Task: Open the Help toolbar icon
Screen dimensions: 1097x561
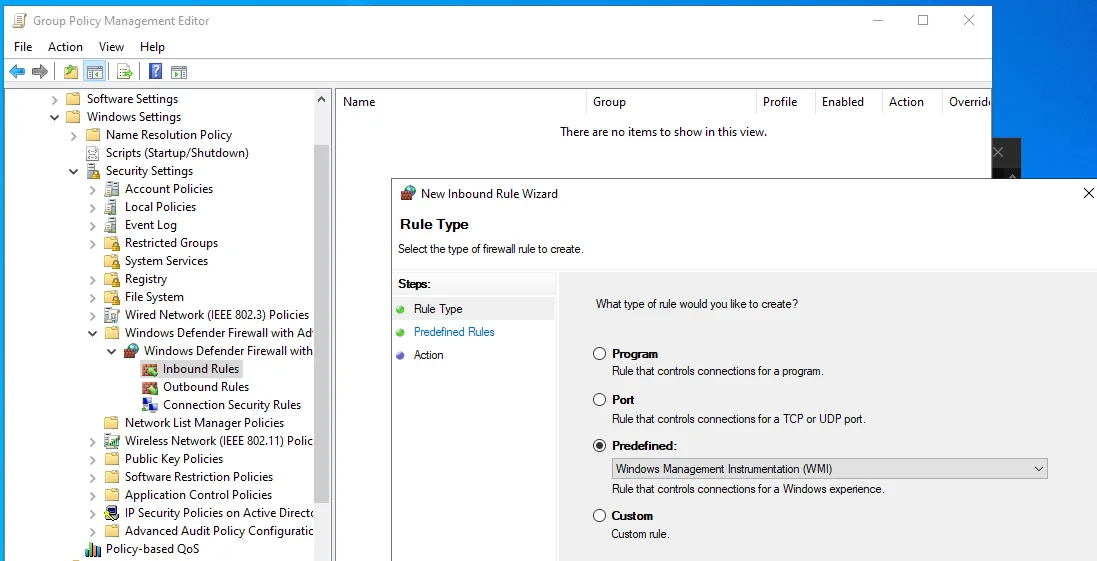Action: coord(155,71)
